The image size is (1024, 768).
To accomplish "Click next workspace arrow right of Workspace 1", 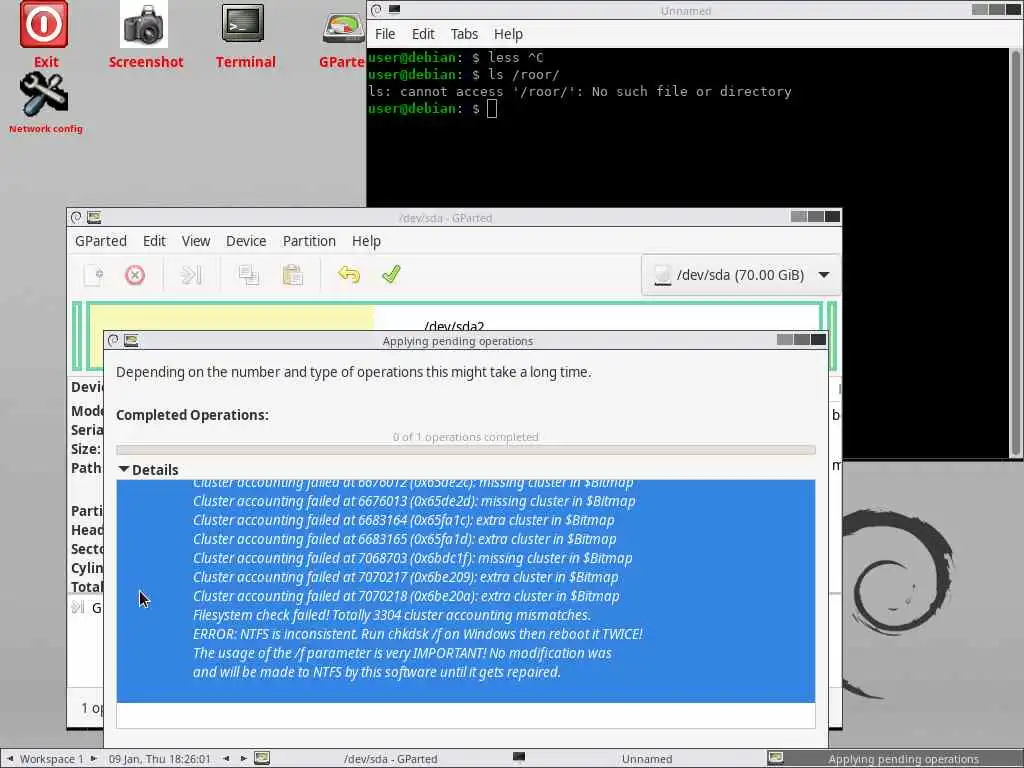I will pyautogui.click(x=93, y=758).
